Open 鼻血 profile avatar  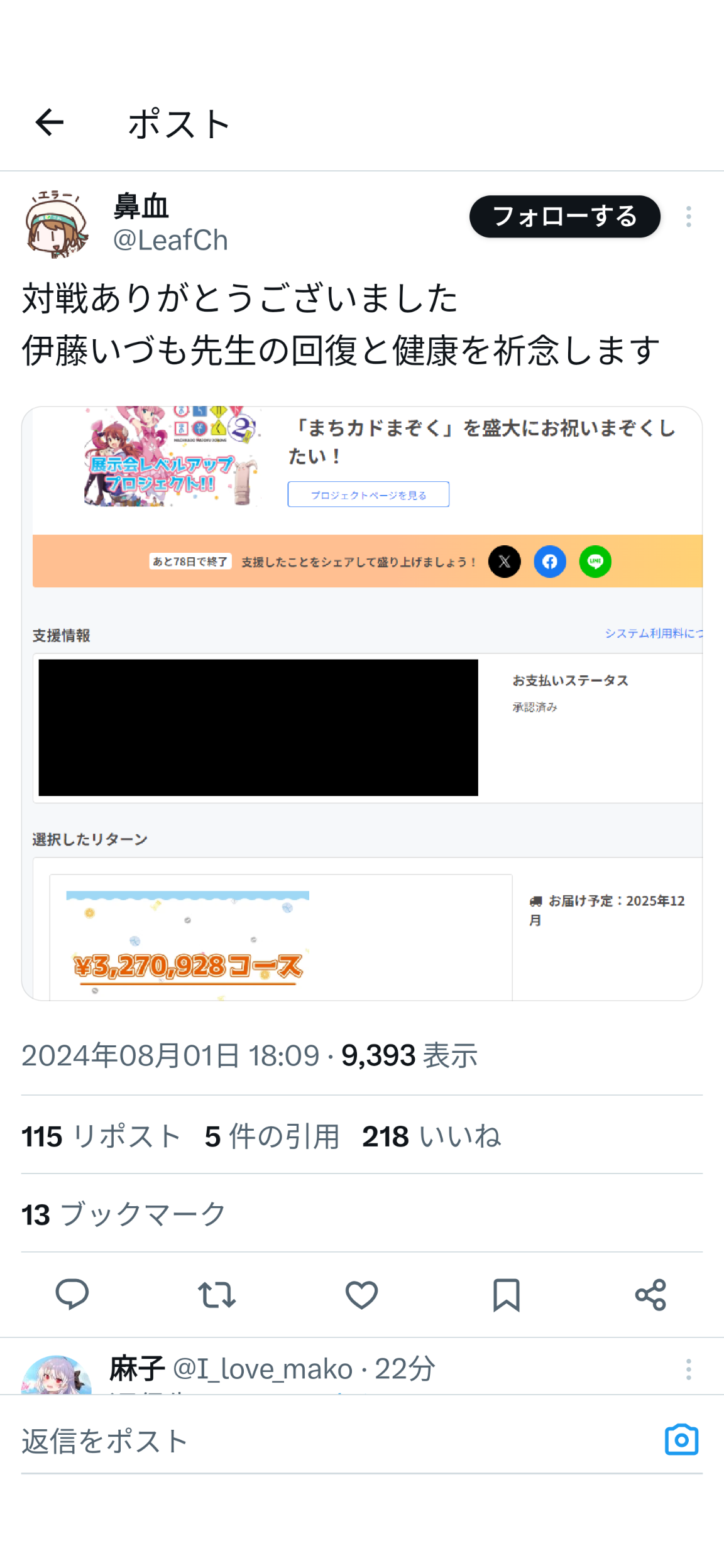click(x=57, y=224)
